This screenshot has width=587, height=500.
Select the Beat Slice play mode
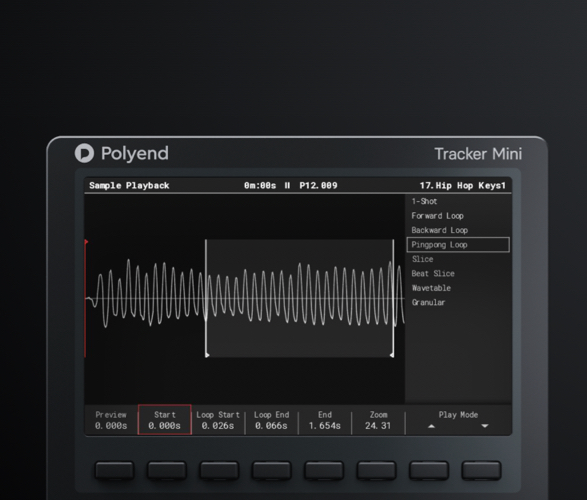point(433,274)
